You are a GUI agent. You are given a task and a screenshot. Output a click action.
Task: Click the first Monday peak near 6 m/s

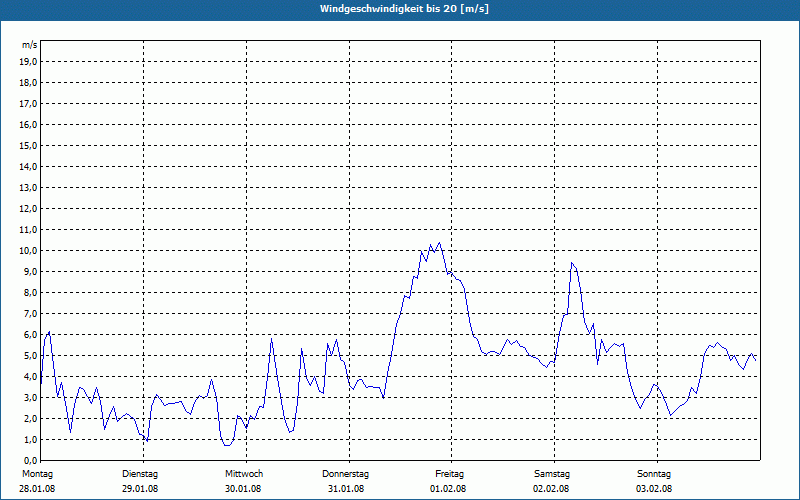pos(49,332)
